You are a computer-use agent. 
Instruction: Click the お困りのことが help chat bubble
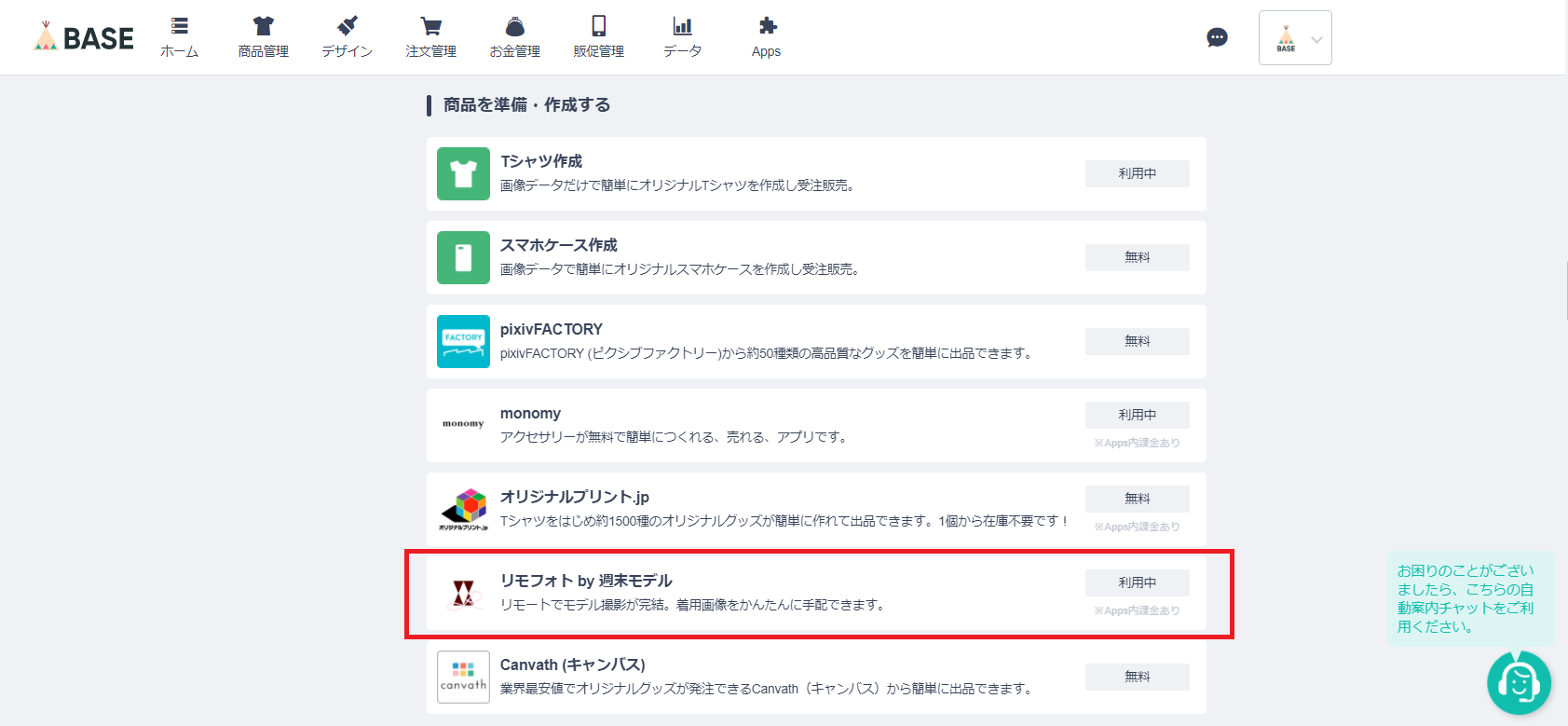[1470, 598]
